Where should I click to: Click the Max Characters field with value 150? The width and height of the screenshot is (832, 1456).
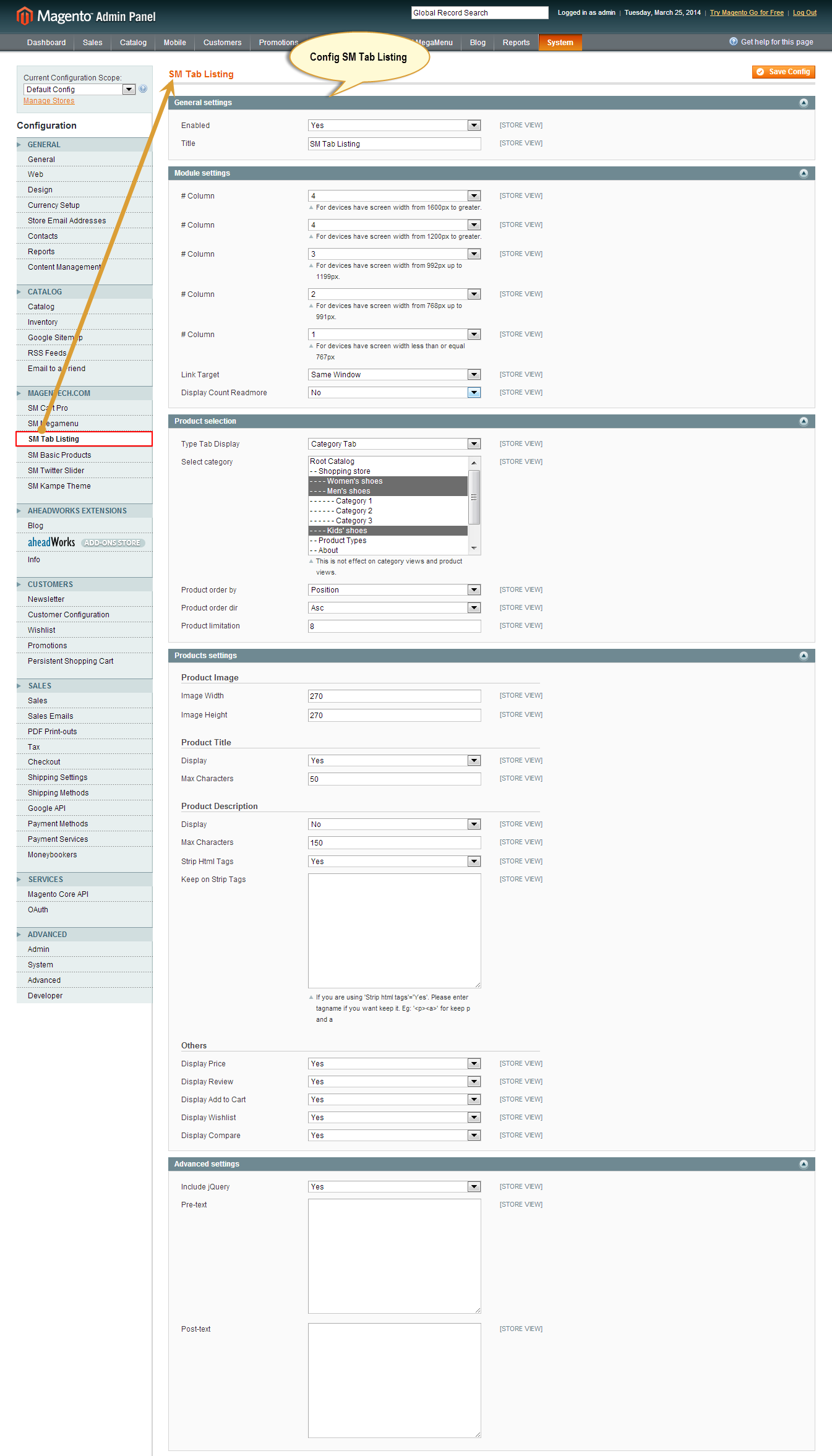tap(394, 843)
